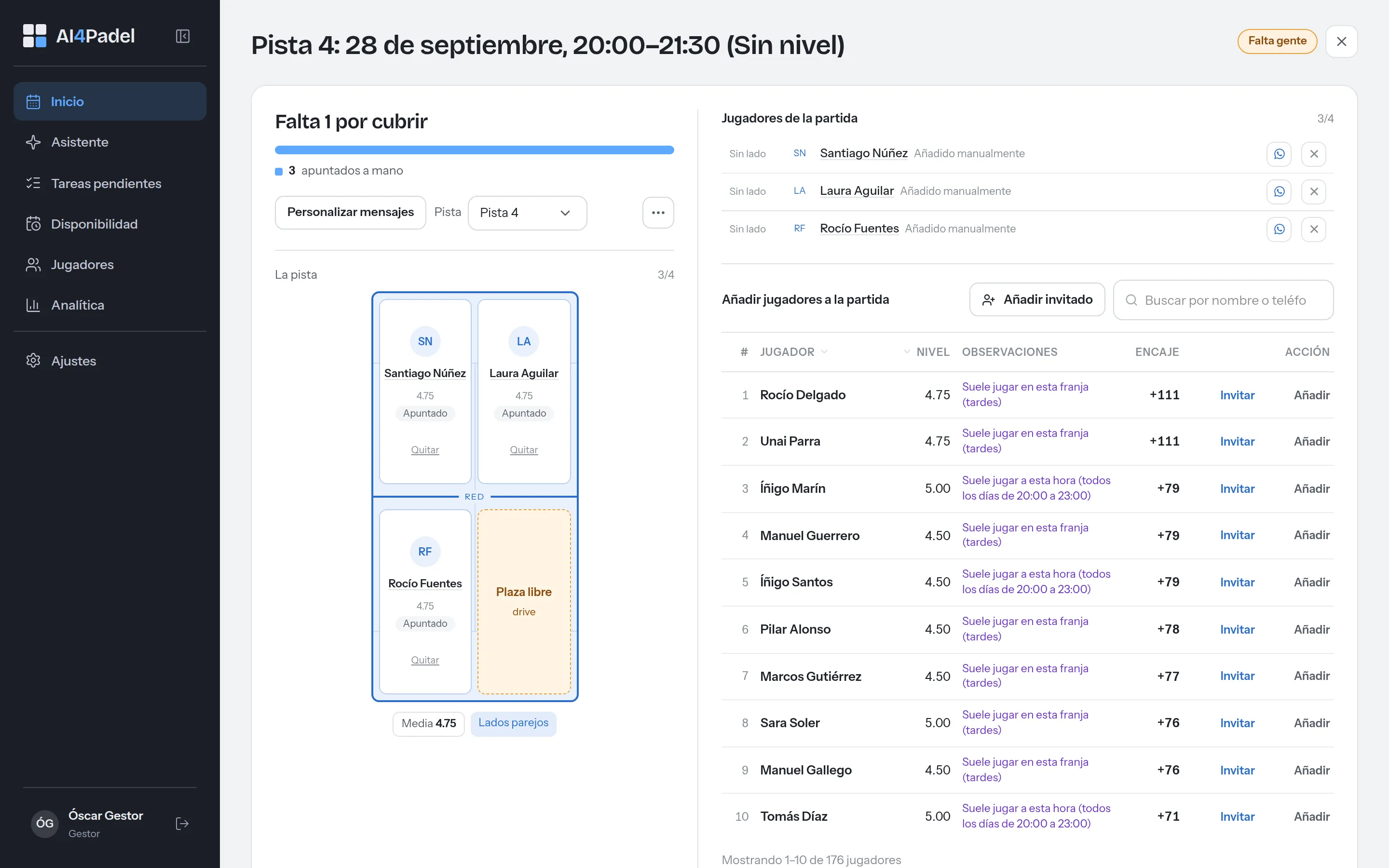Click the AI4Padel logo icon
This screenshot has height=868, width=1389.
click(x=34, y=36)
